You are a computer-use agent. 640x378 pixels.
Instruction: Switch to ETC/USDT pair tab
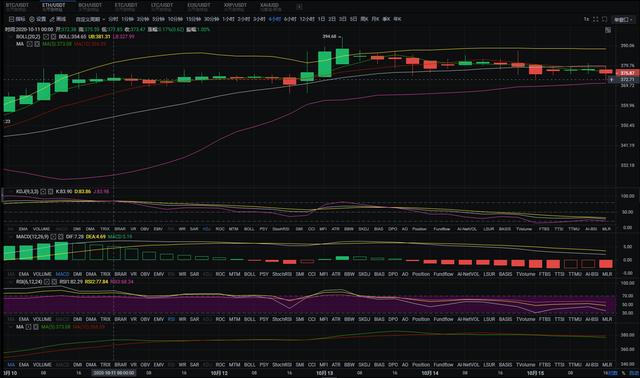pyautogui.click(x=126, y=7)
